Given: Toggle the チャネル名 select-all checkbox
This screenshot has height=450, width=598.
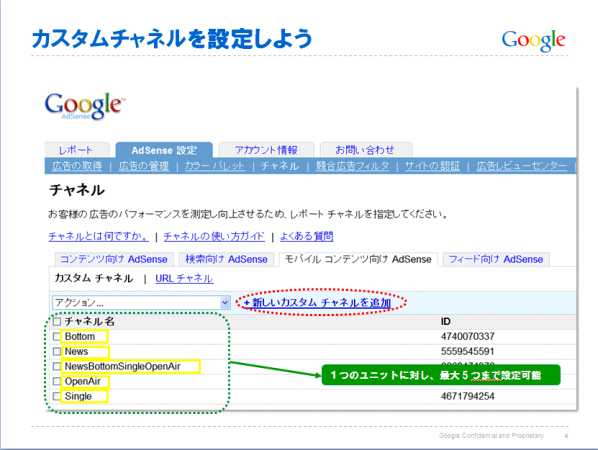Looking at the screenshot, I should tap(57, 321).
